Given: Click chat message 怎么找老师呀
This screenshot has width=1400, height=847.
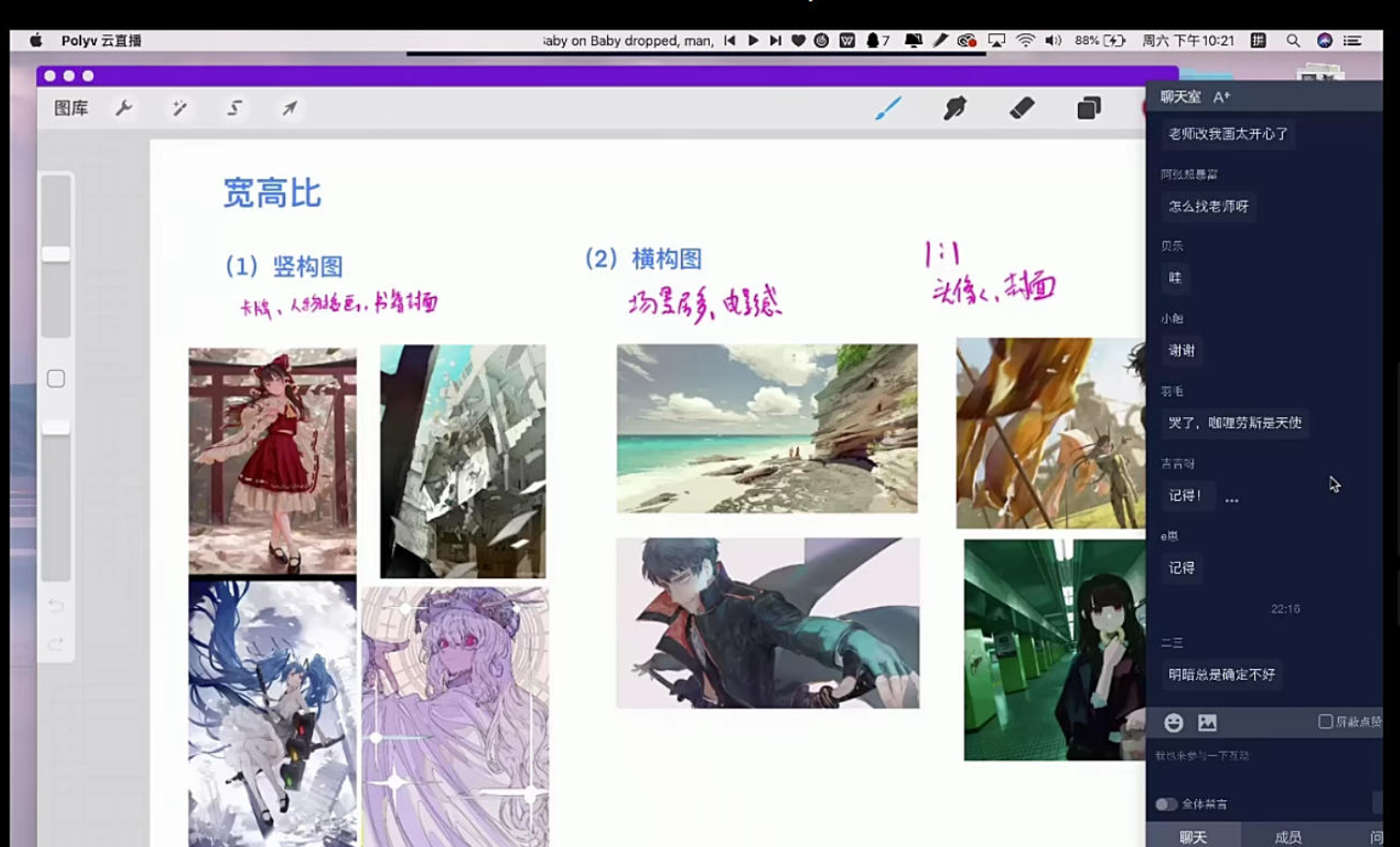Looking at the screenshot, I should (1208, 206).
